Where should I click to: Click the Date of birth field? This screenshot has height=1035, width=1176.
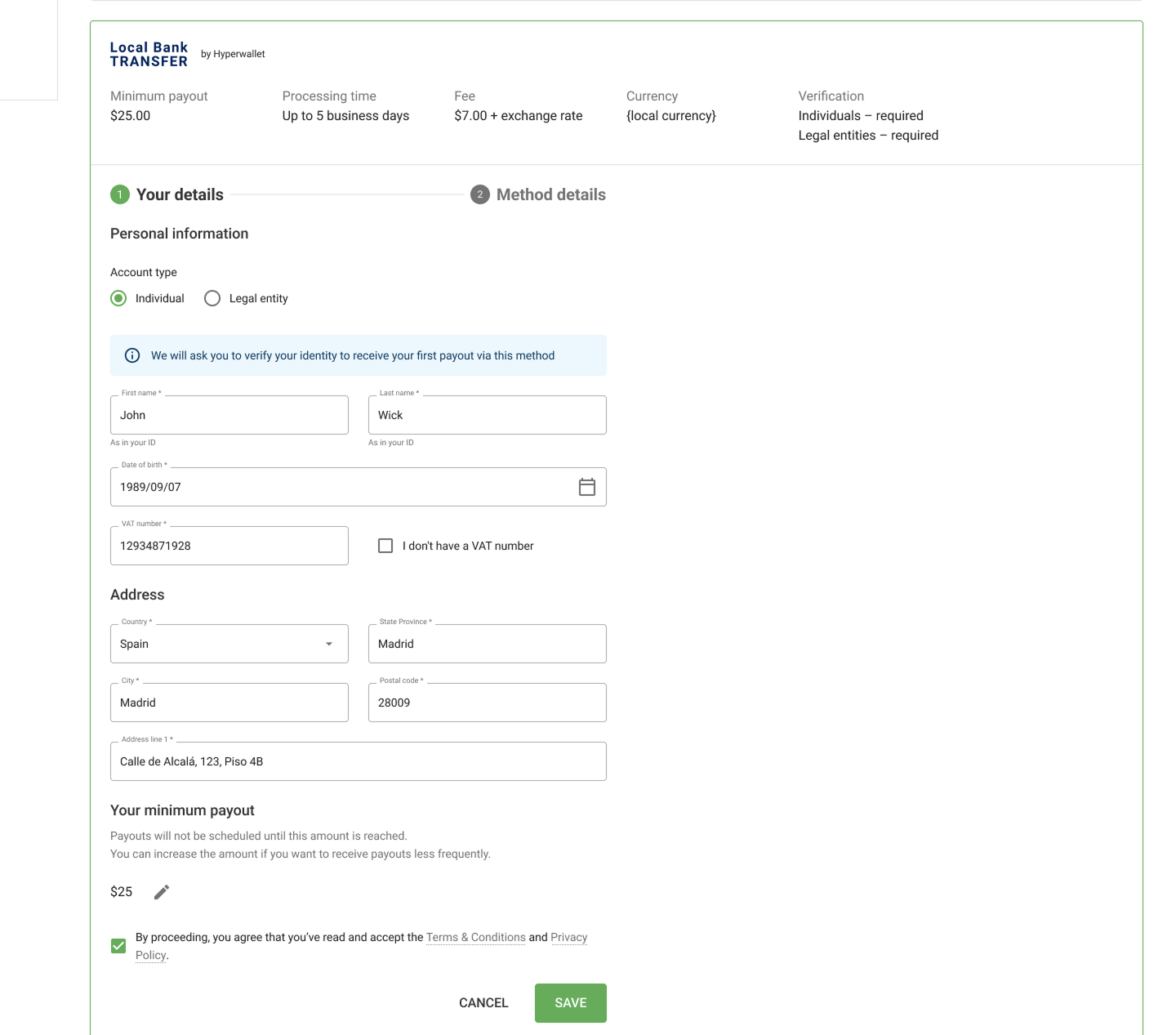(x=327, y=487)
